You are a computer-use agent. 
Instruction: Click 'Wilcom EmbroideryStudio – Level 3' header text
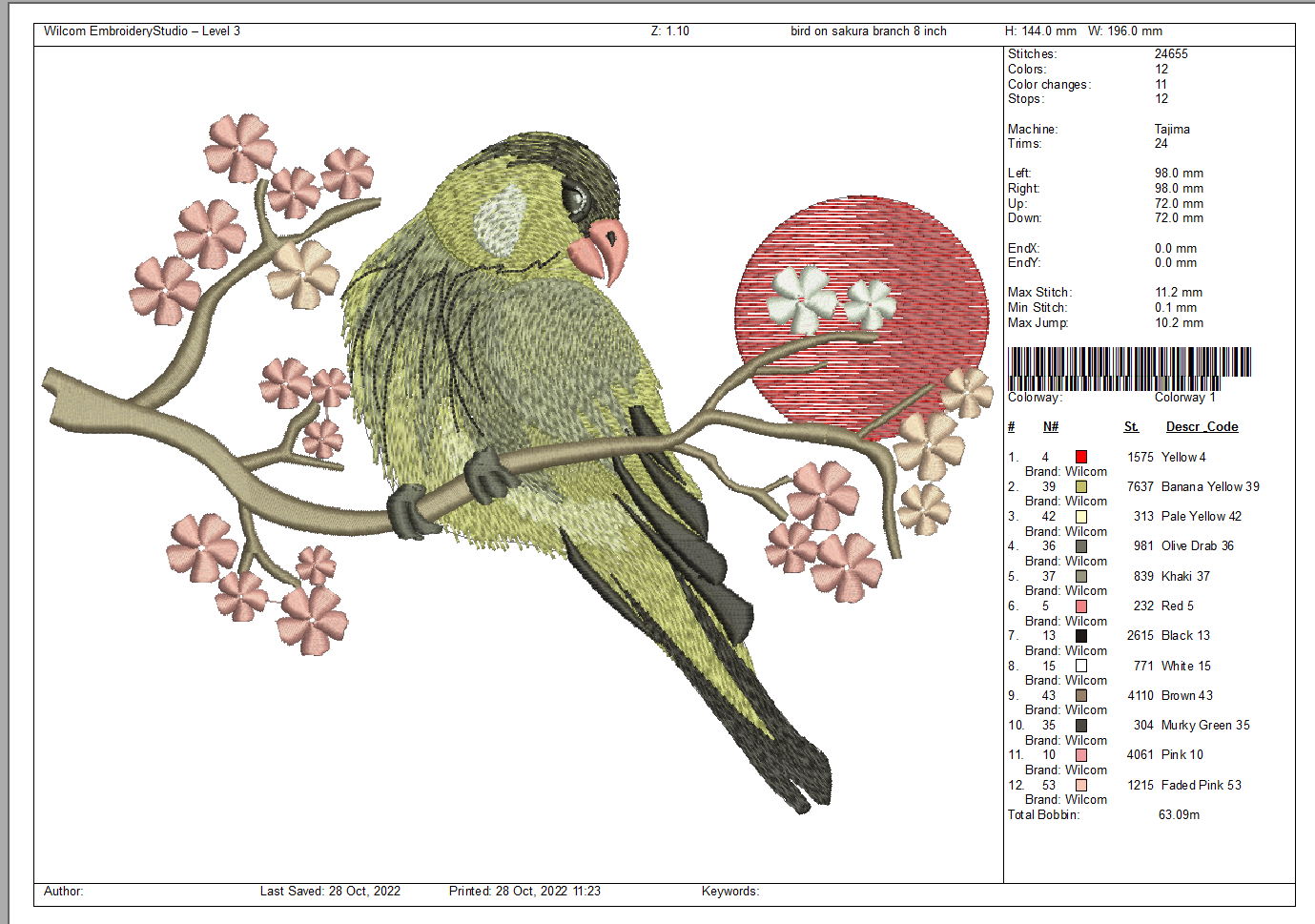[142, 31]
